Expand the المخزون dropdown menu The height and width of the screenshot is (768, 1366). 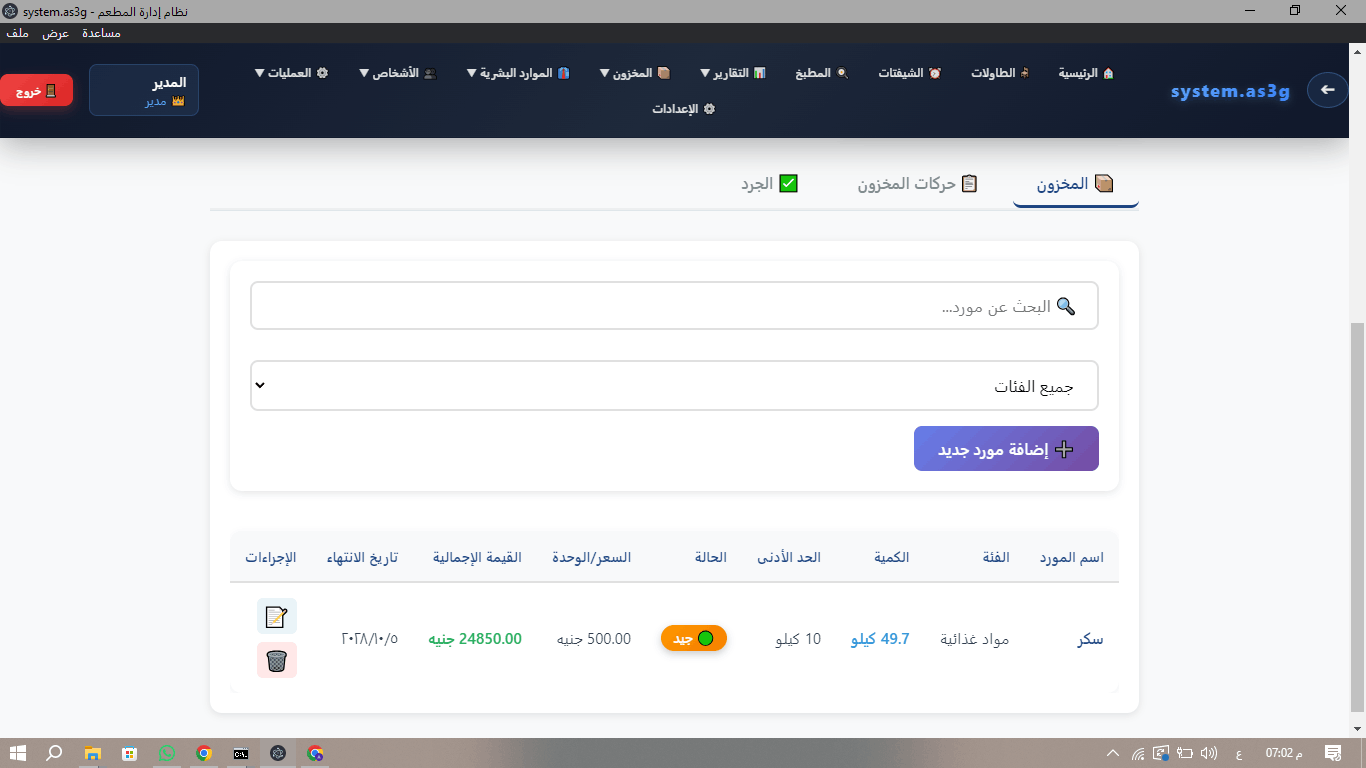tap(636, 73)
